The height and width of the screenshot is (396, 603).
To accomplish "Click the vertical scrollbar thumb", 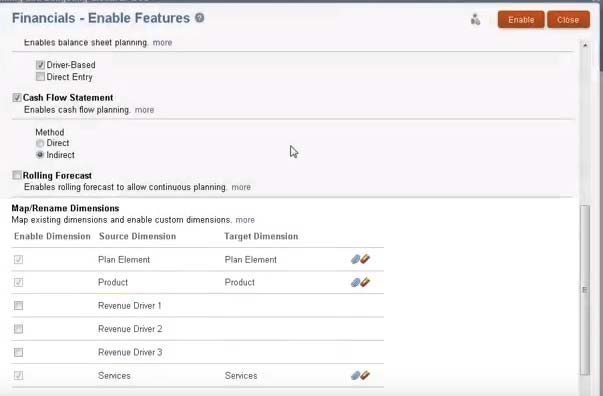I will [x=585, y=290].
